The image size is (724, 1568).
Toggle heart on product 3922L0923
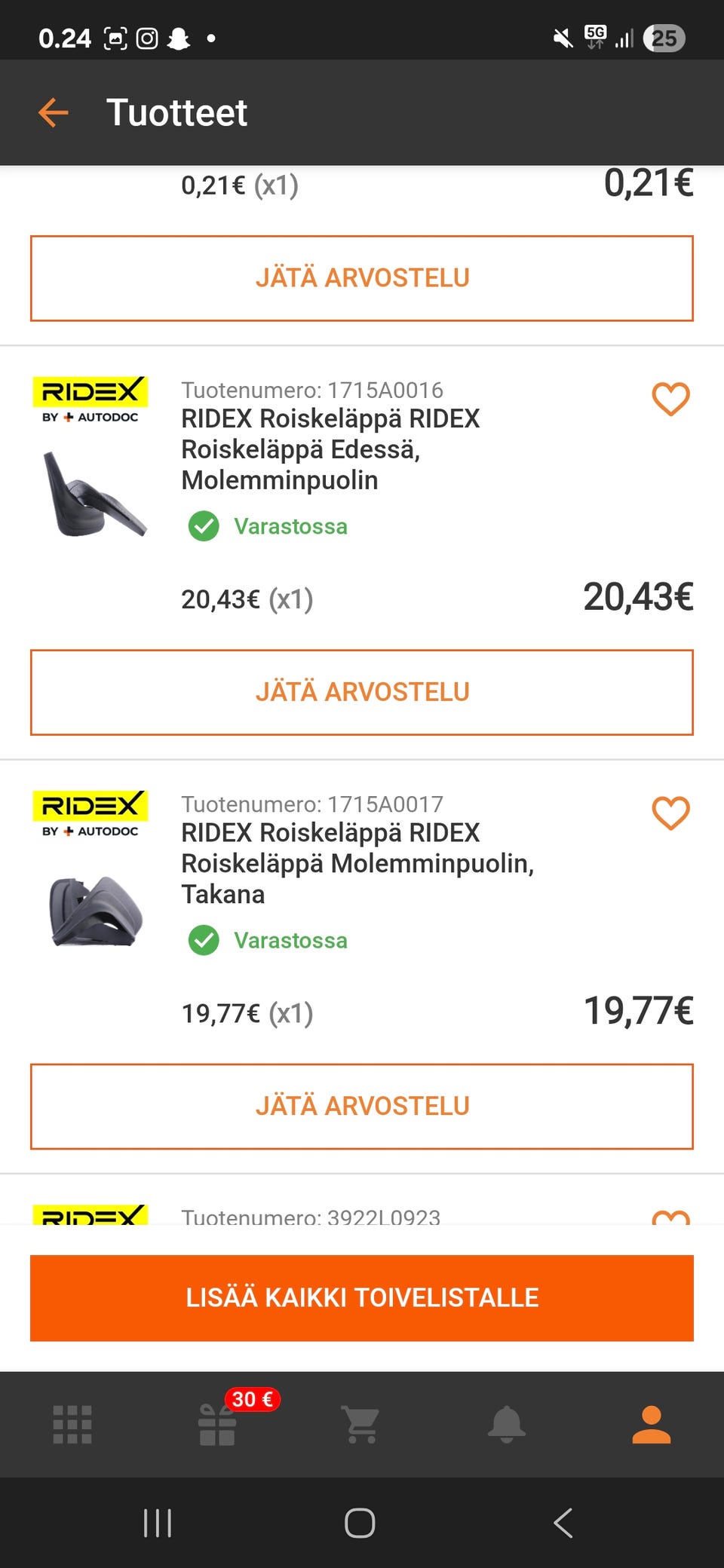click(x=670, y=1215)
